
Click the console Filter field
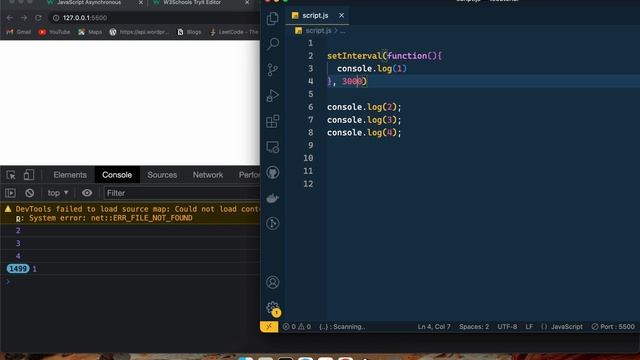click(182, 193)
